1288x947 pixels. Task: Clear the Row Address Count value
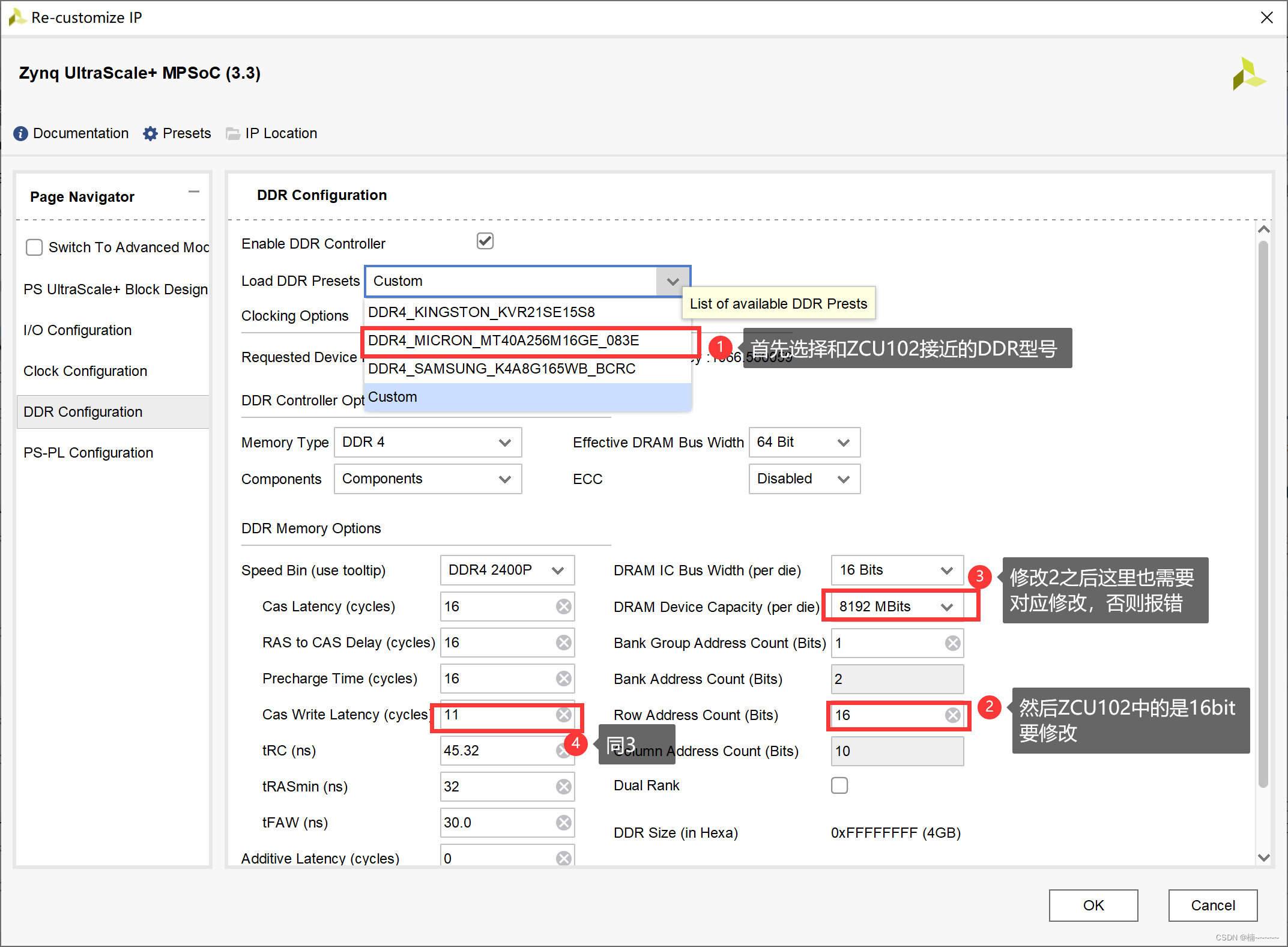pyautogui.click(x=952, y=715)
